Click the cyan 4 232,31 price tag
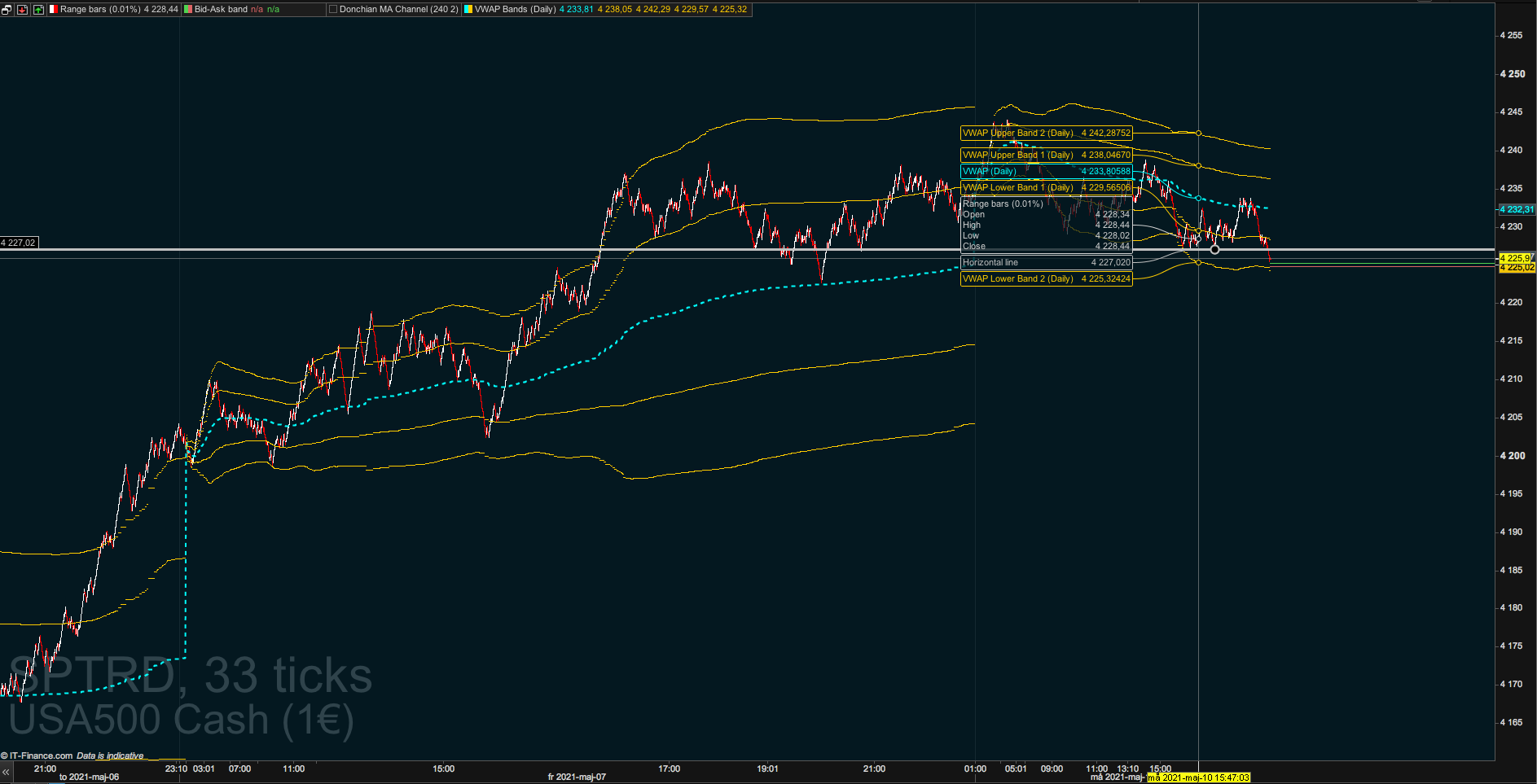The width and height of the screenshot is (1537, 784). pyautogui.click(x=1517, y=209)
